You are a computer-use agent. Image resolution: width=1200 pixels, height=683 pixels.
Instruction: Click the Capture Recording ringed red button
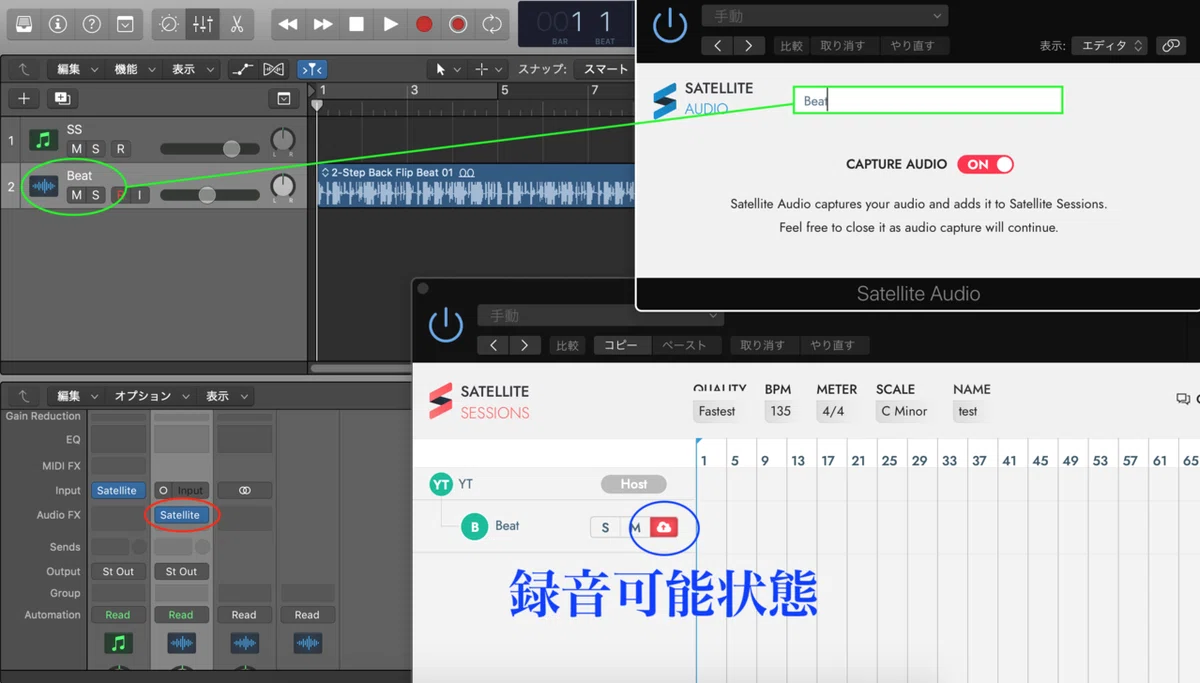pos(458,23)
